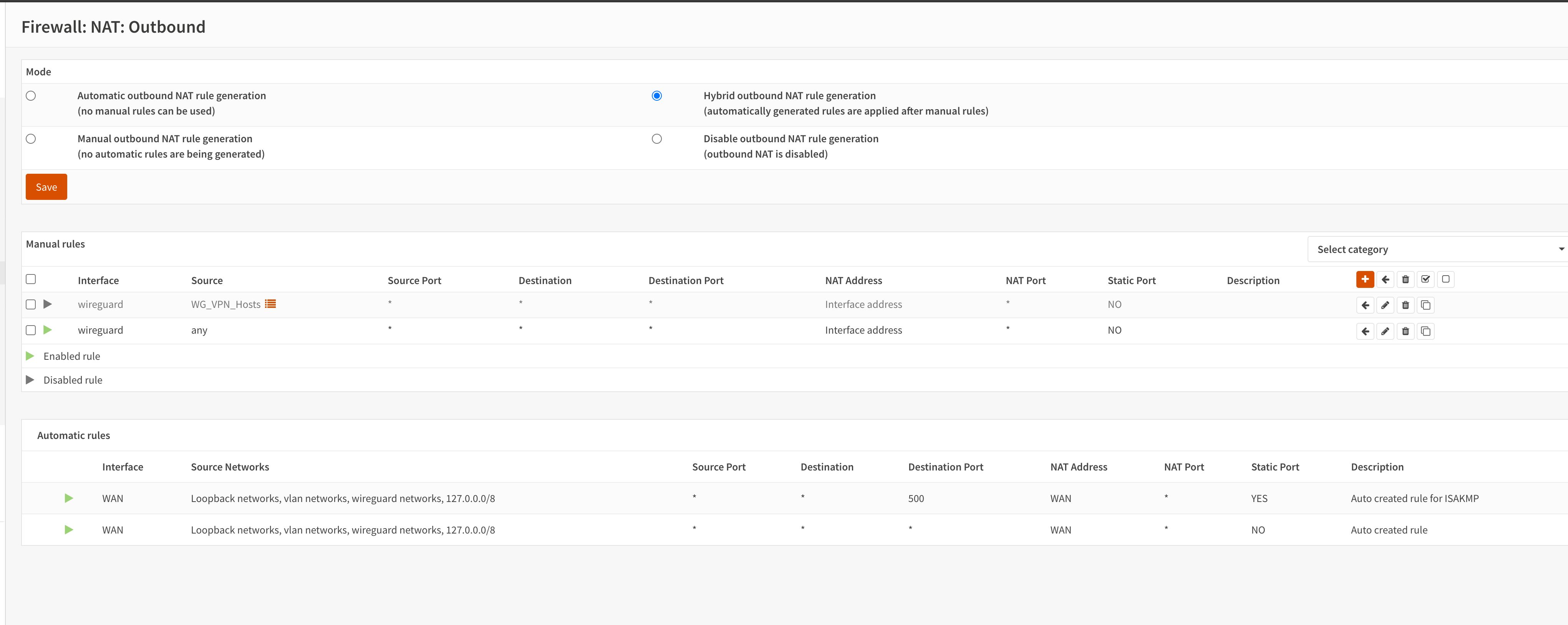The width and height of the screenshot is (1568, 625).
Task: Open WG_VPN_Hosts alias list icon
Action: coord(270,304)
